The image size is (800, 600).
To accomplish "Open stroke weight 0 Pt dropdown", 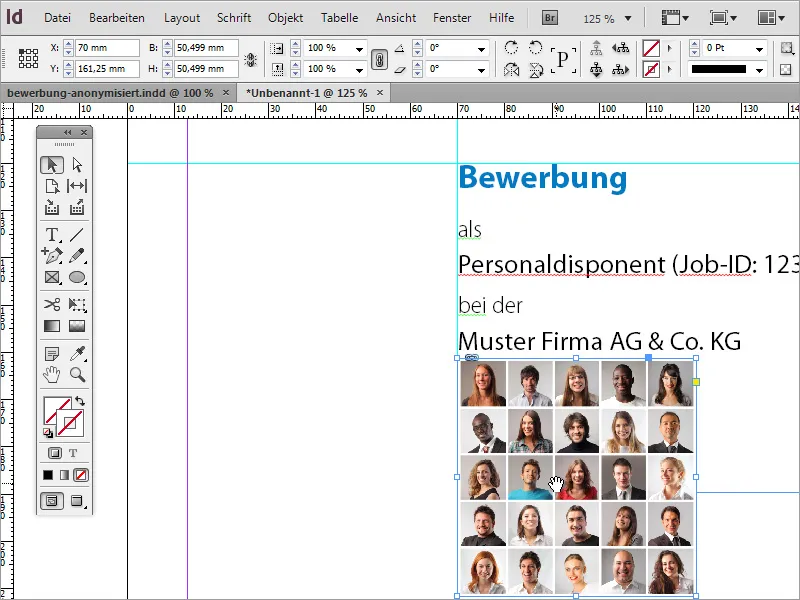I will (759, 49).
